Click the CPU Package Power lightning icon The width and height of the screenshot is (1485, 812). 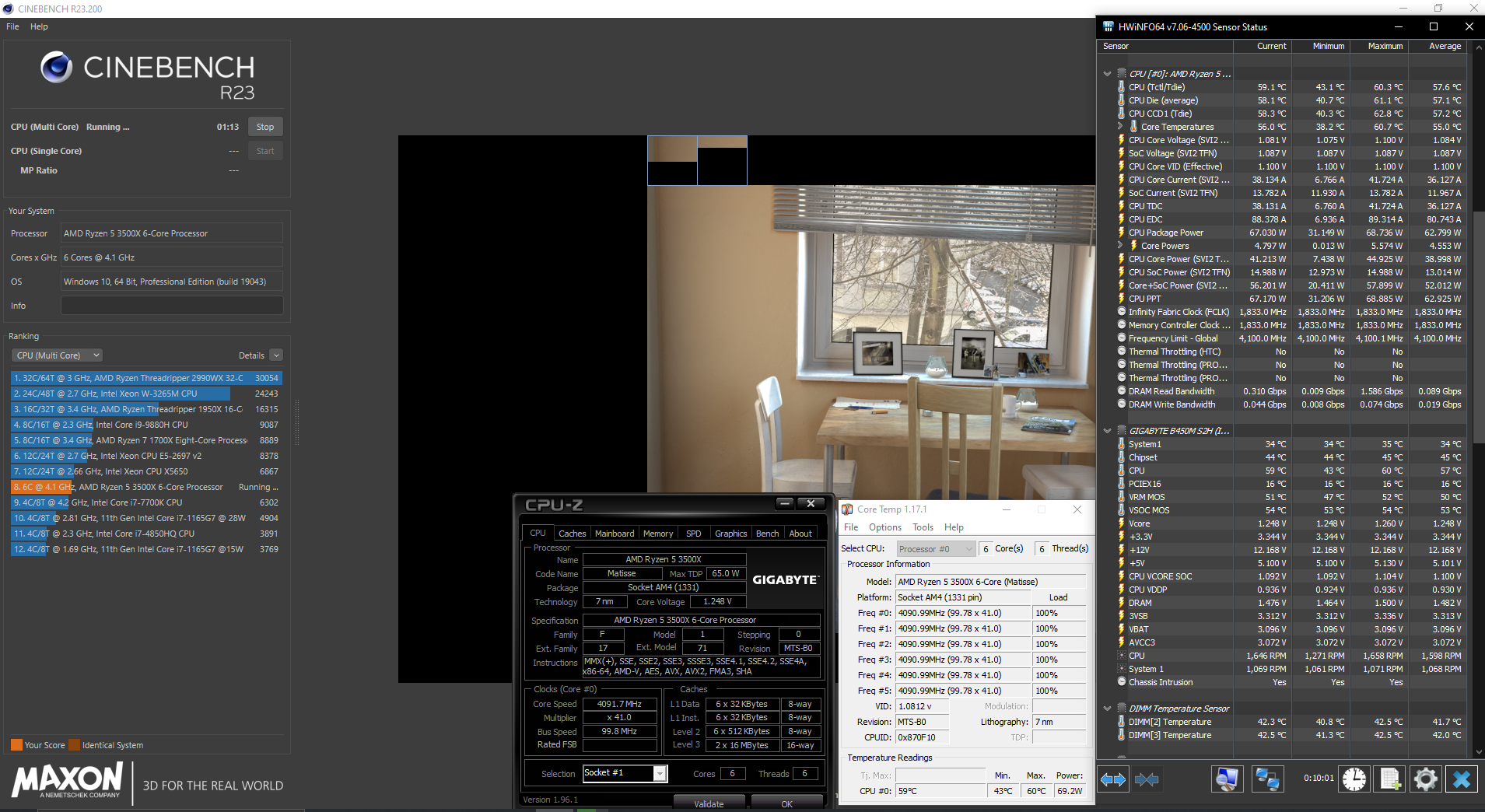(x=1122, y=233)
